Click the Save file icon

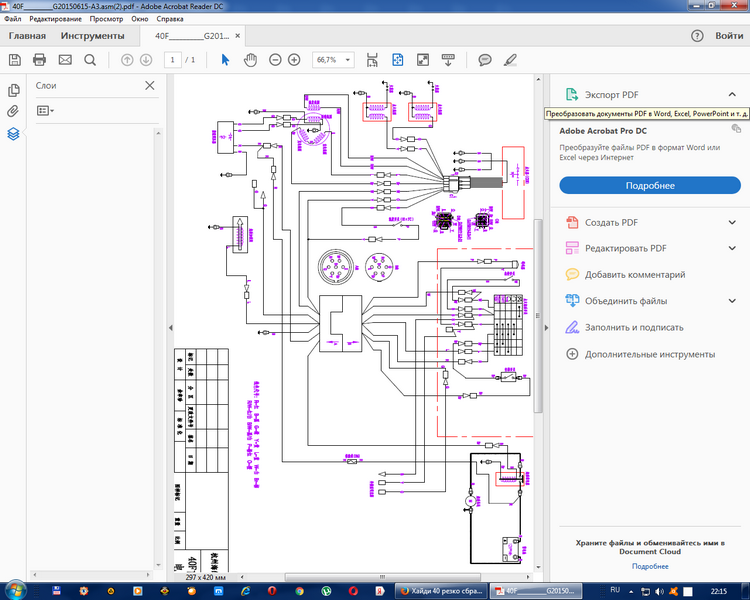click(14, 60)
